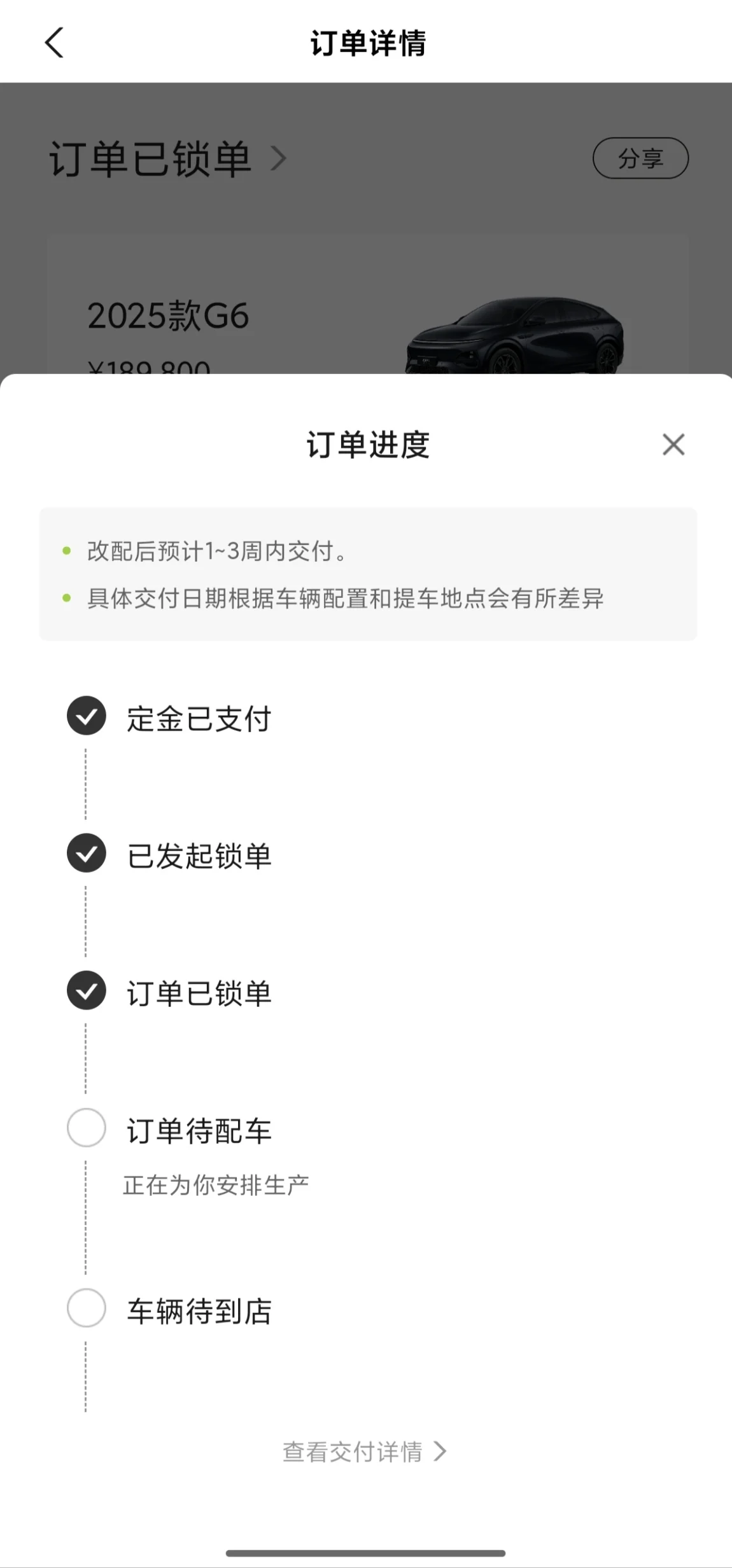
Task: Click the black G6 car thumbnail
Action: [516, 335]
